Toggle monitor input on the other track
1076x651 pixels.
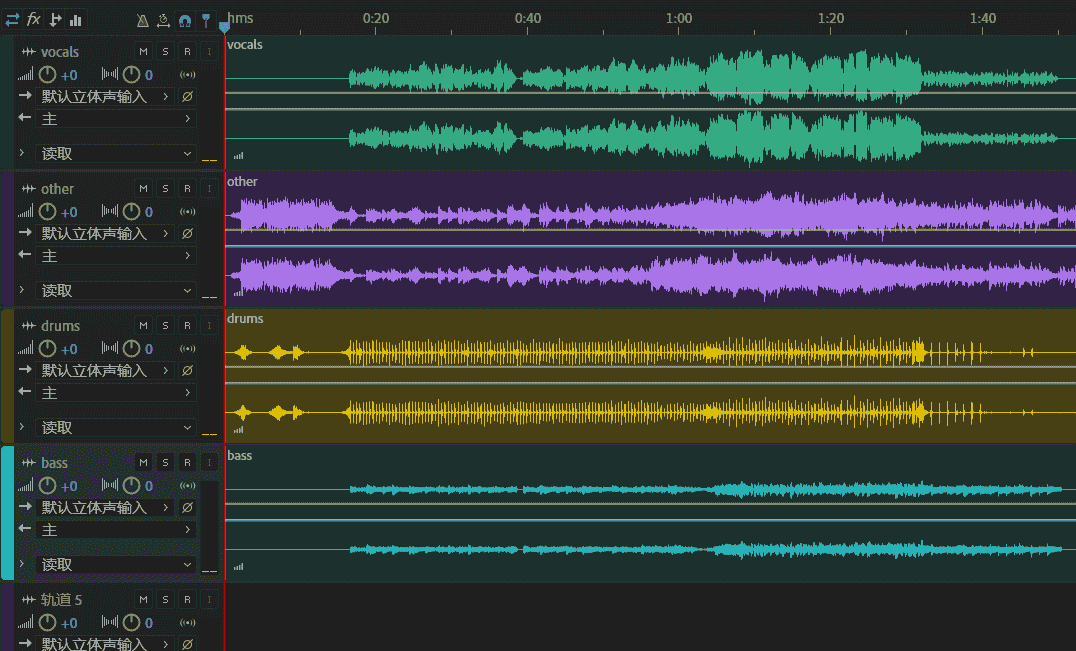click(x=209, y=189)
